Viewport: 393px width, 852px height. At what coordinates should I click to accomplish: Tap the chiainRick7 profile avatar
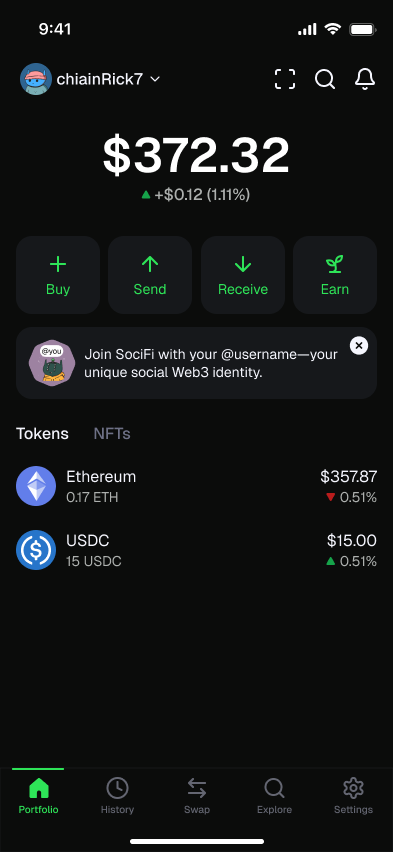[36, 79]
